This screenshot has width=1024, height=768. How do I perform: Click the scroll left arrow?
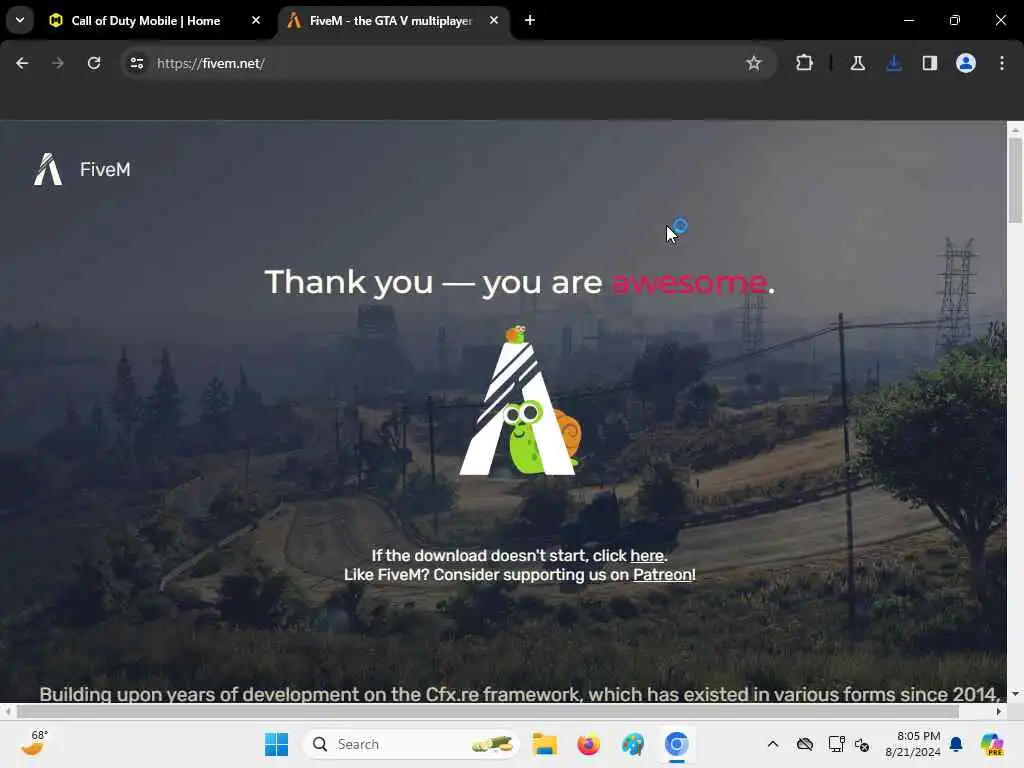[7, 711]
